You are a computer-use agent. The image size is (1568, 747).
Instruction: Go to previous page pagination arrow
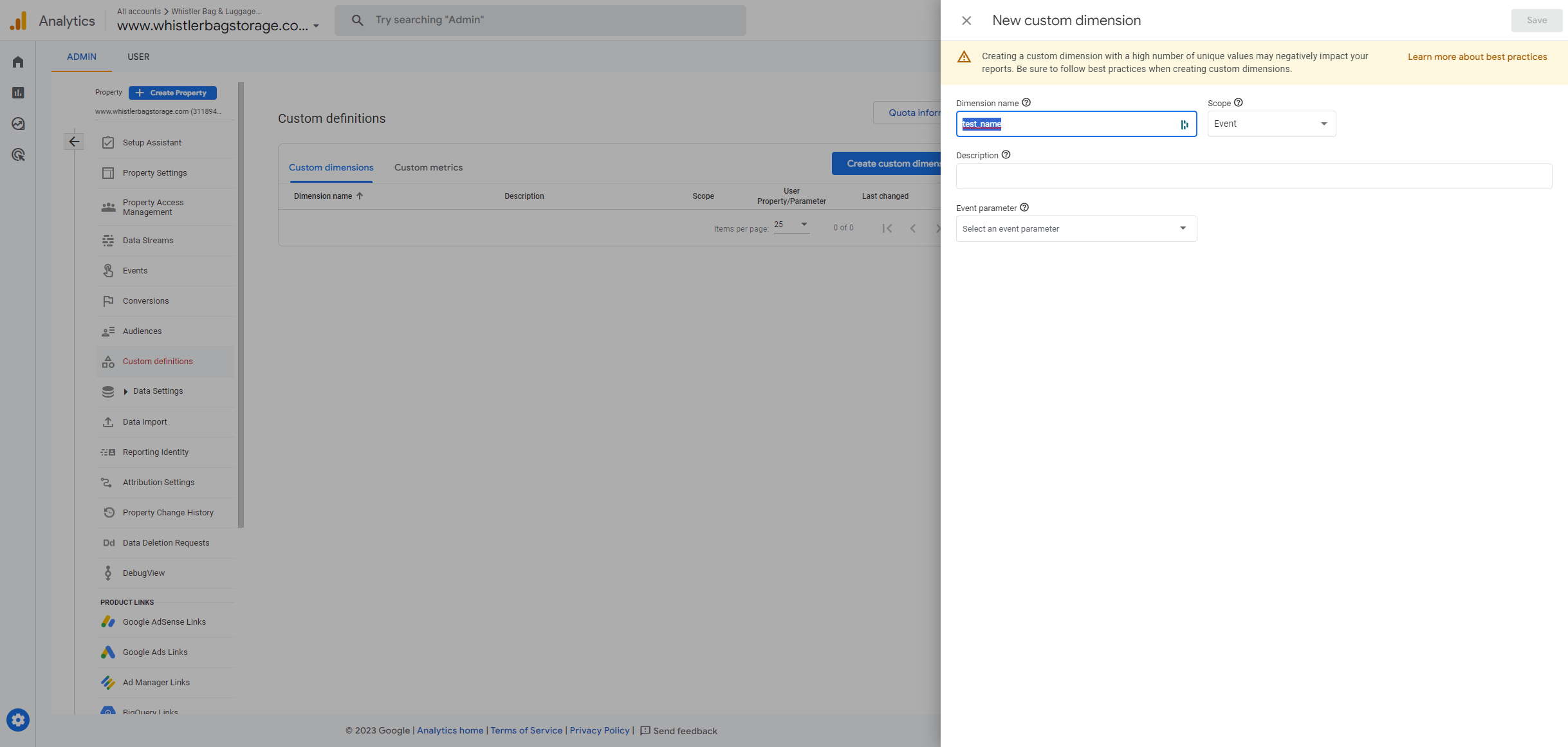click(x=913, y=228)
